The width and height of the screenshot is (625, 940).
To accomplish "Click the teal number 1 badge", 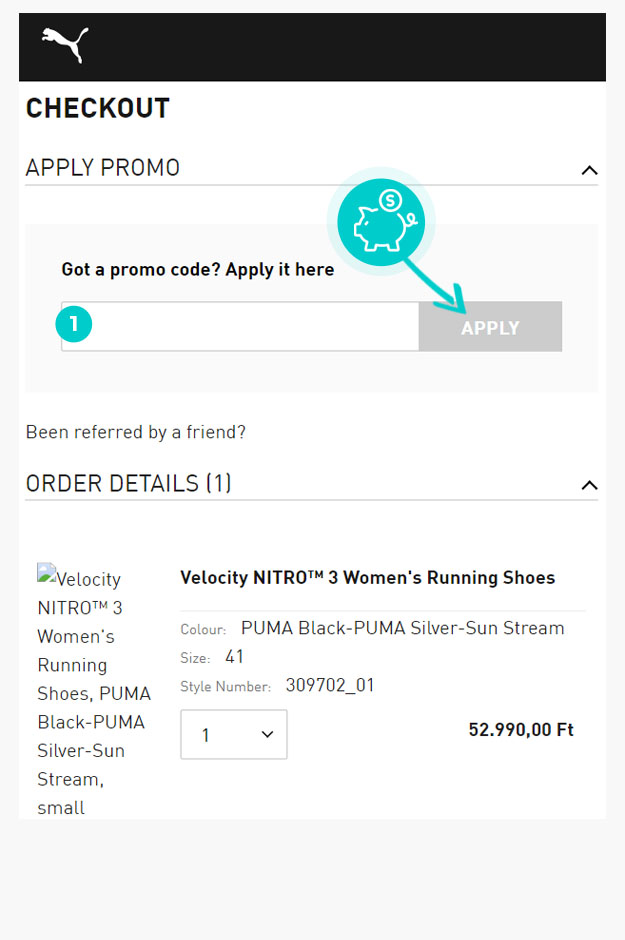I will (x=74, y=324).
